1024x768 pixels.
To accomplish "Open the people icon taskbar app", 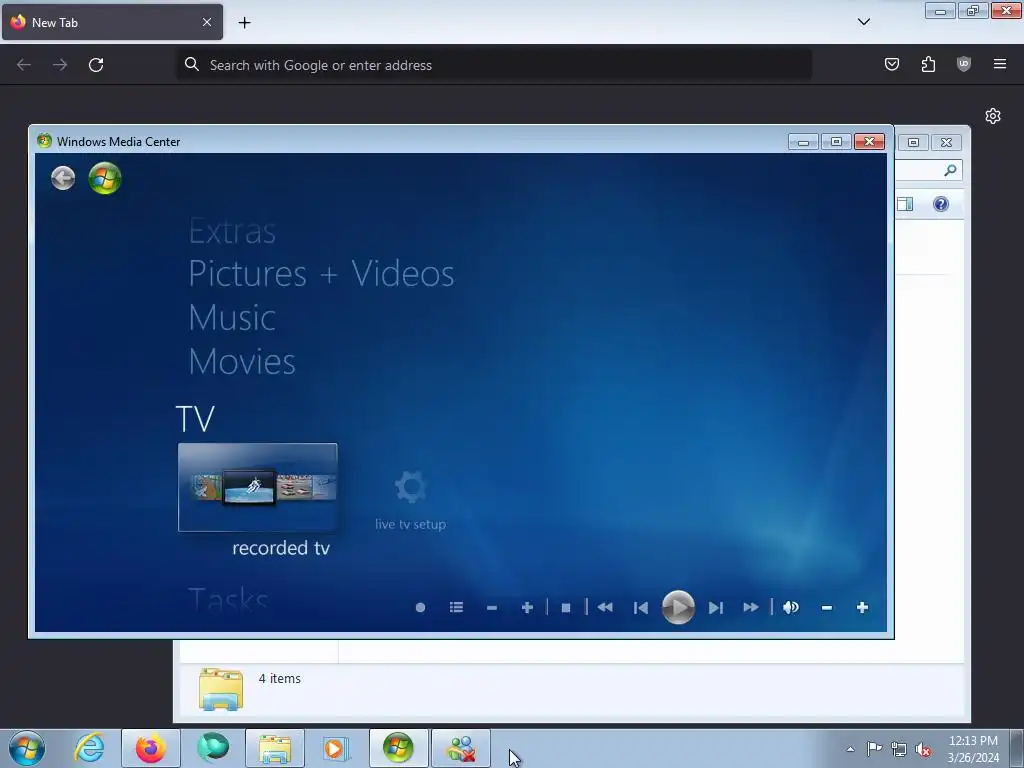I will pos(460,748).
